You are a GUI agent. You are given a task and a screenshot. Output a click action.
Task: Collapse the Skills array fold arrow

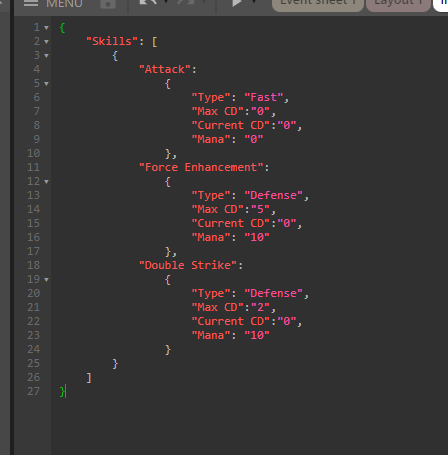(x=46, y=42)
